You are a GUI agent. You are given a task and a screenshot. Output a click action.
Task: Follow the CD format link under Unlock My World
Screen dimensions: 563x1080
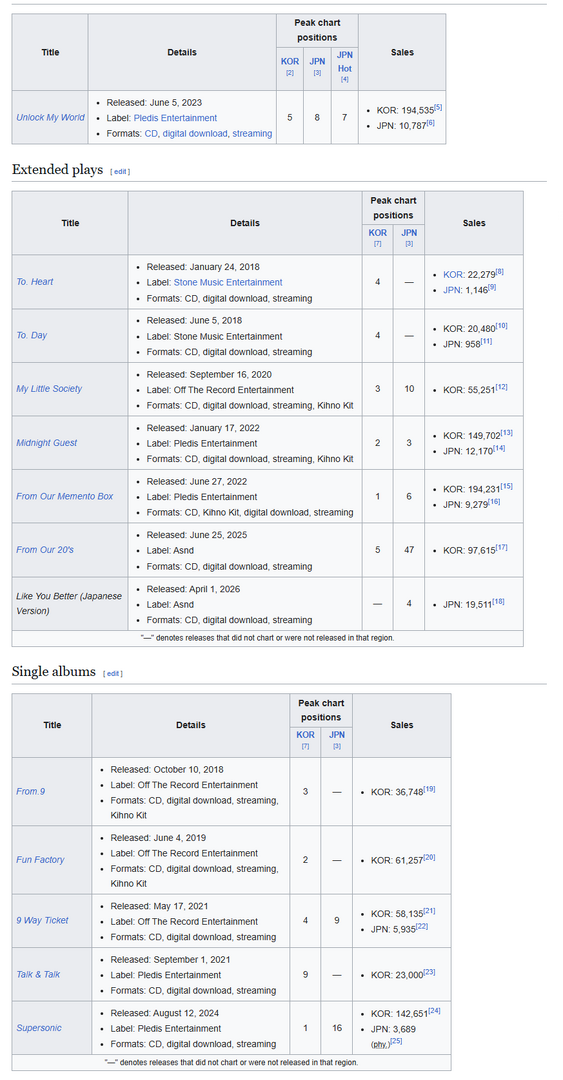click(151, 134)
